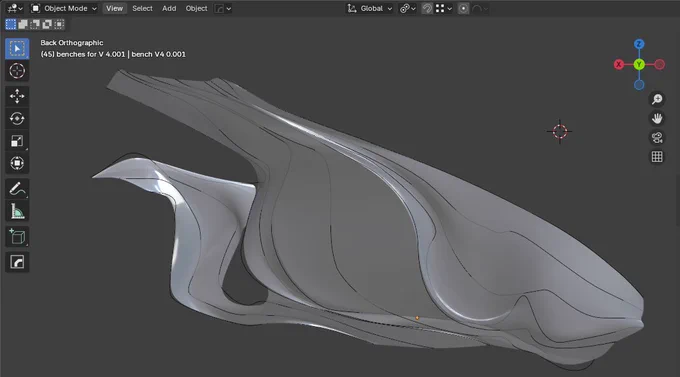Viewport: 680px width, 377px height.
Task: Open the transform pivot point dropdown
Action: tap(408, 8)
